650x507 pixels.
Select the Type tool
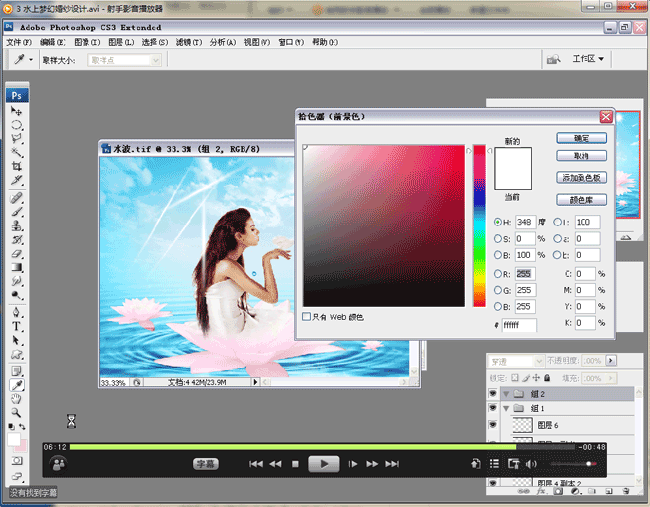click(17, 326)
